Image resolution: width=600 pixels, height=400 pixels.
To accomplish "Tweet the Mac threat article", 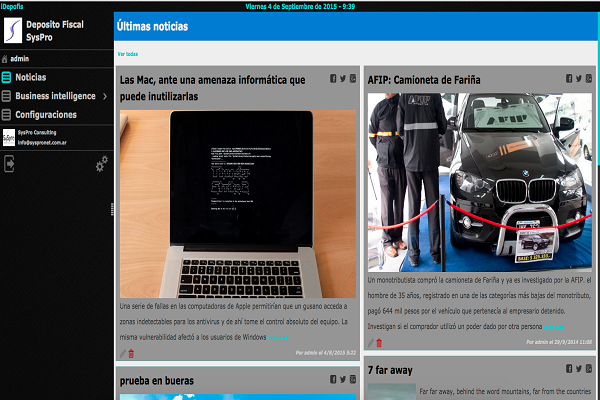I will (x=343, y=78).
